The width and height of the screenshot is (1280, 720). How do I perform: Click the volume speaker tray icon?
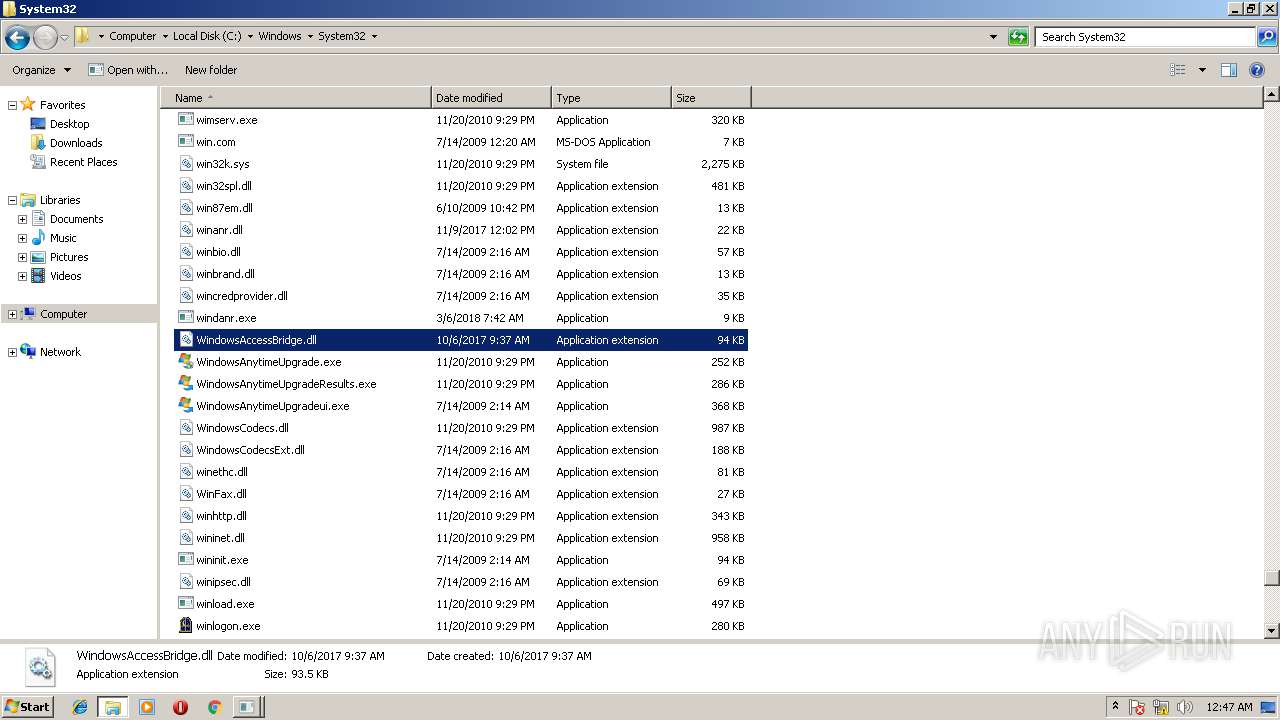(1184, 707)
